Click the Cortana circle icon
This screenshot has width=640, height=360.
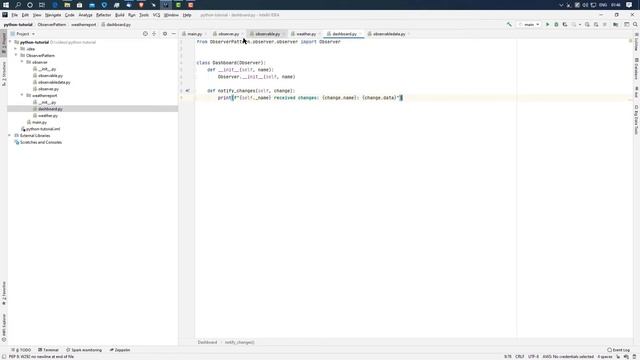point(30,5)
